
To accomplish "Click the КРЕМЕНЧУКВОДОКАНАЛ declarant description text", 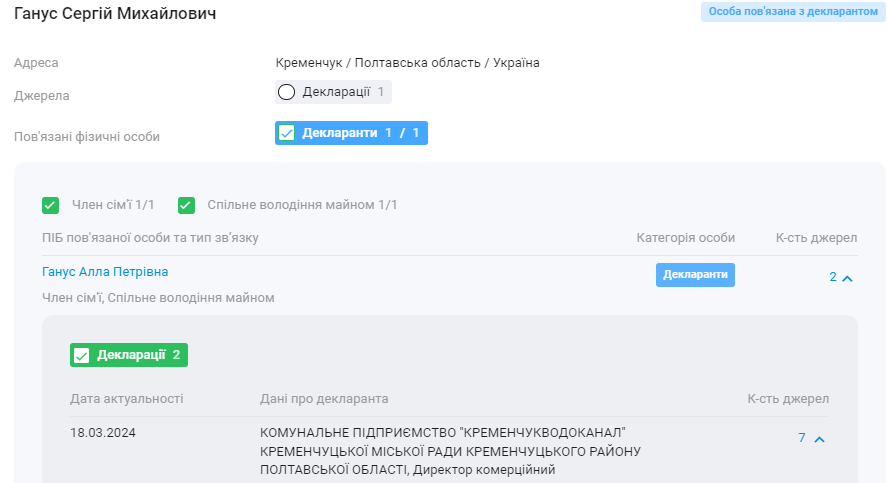I will click(x=450, y=451).
